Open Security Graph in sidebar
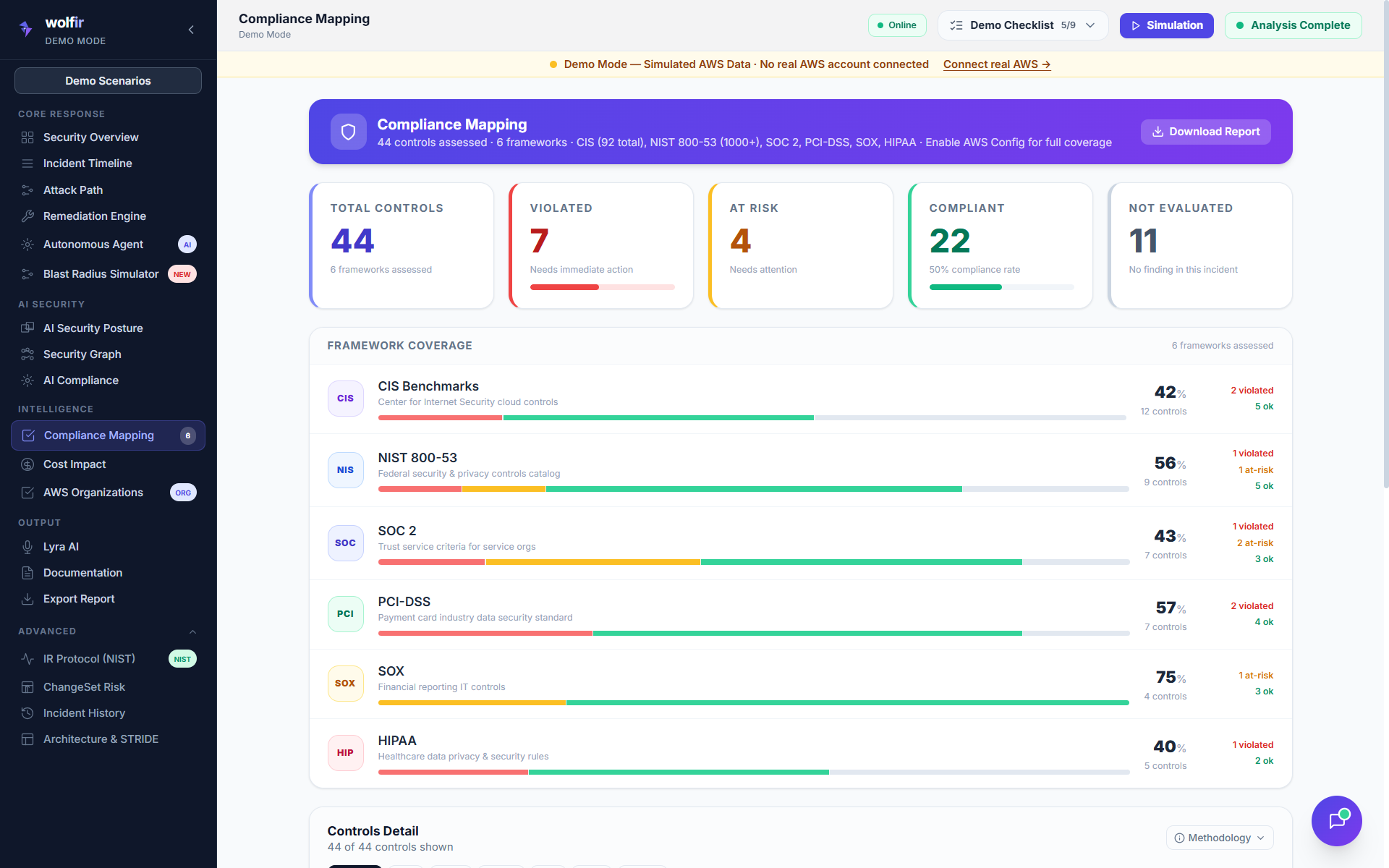 82,354
